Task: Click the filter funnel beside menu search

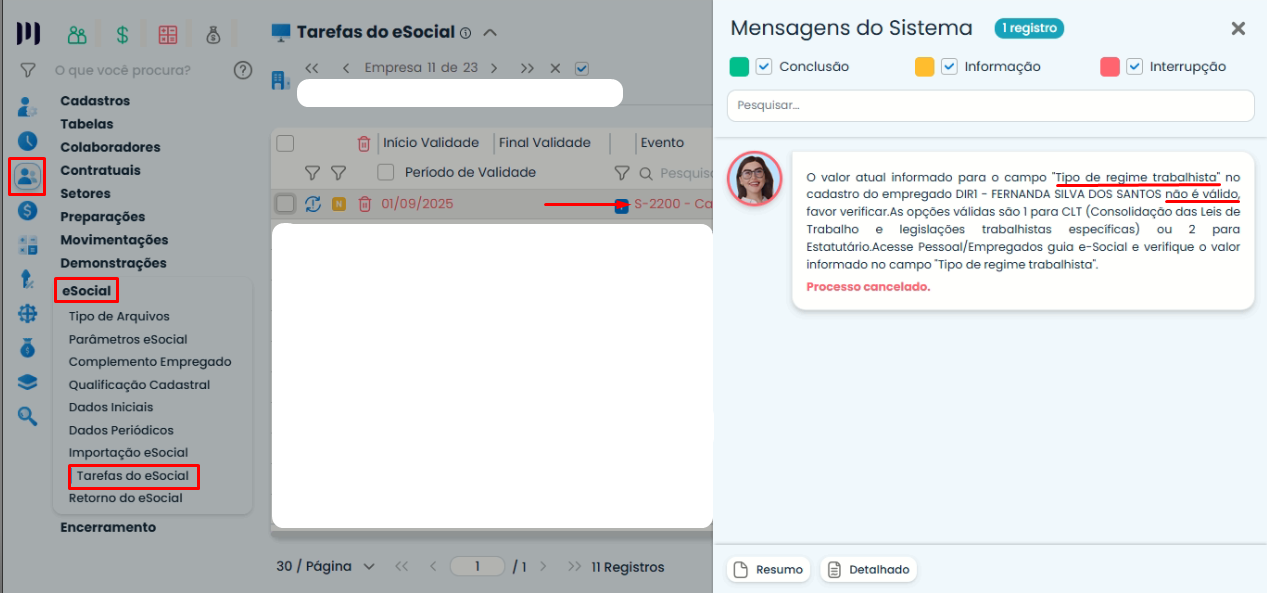Action: click(28, 70)
